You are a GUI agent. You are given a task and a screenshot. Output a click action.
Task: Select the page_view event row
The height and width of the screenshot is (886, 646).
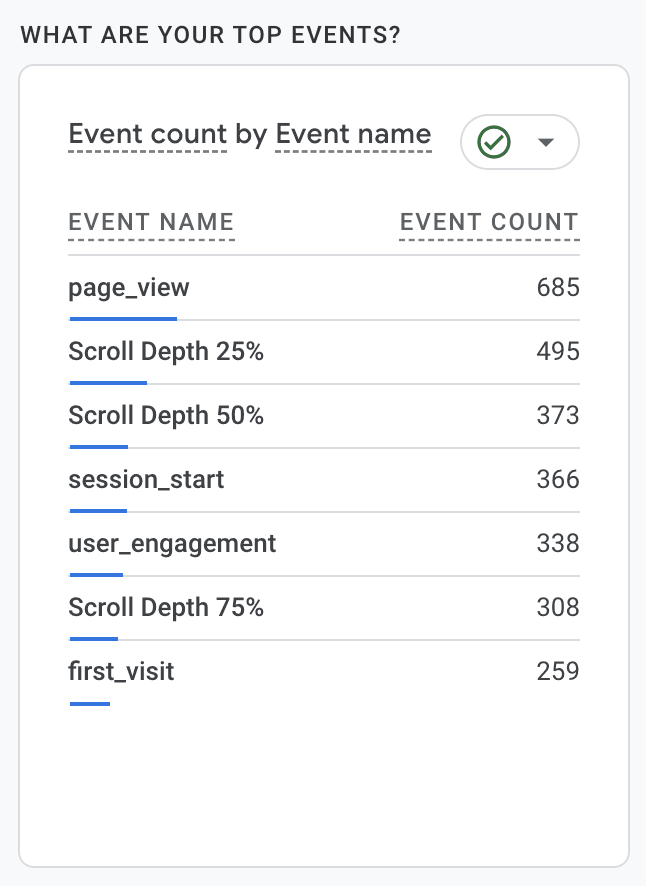(129, 289)
